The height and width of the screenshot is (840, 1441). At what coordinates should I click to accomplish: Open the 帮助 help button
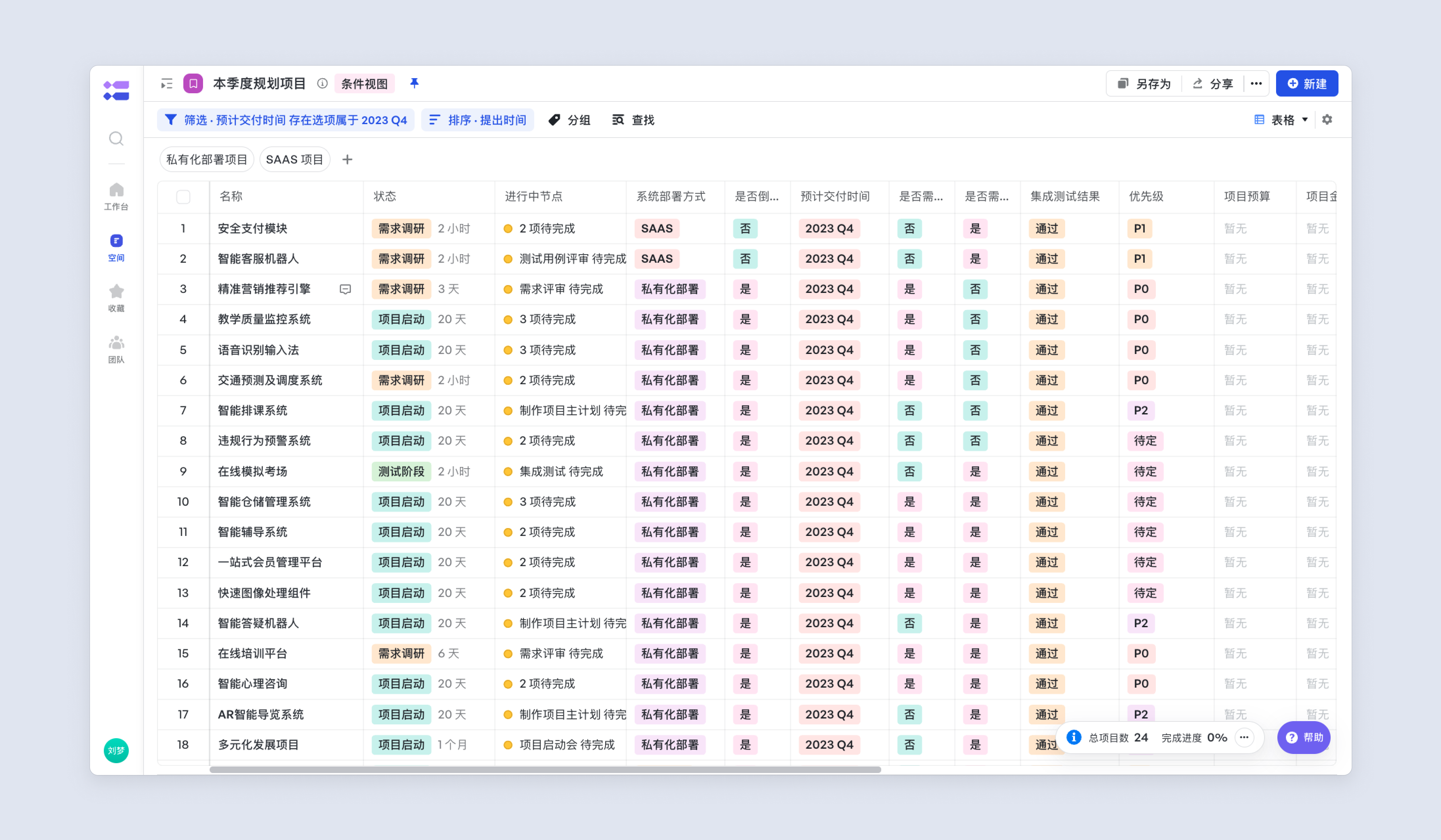[x=1304, y=737]
